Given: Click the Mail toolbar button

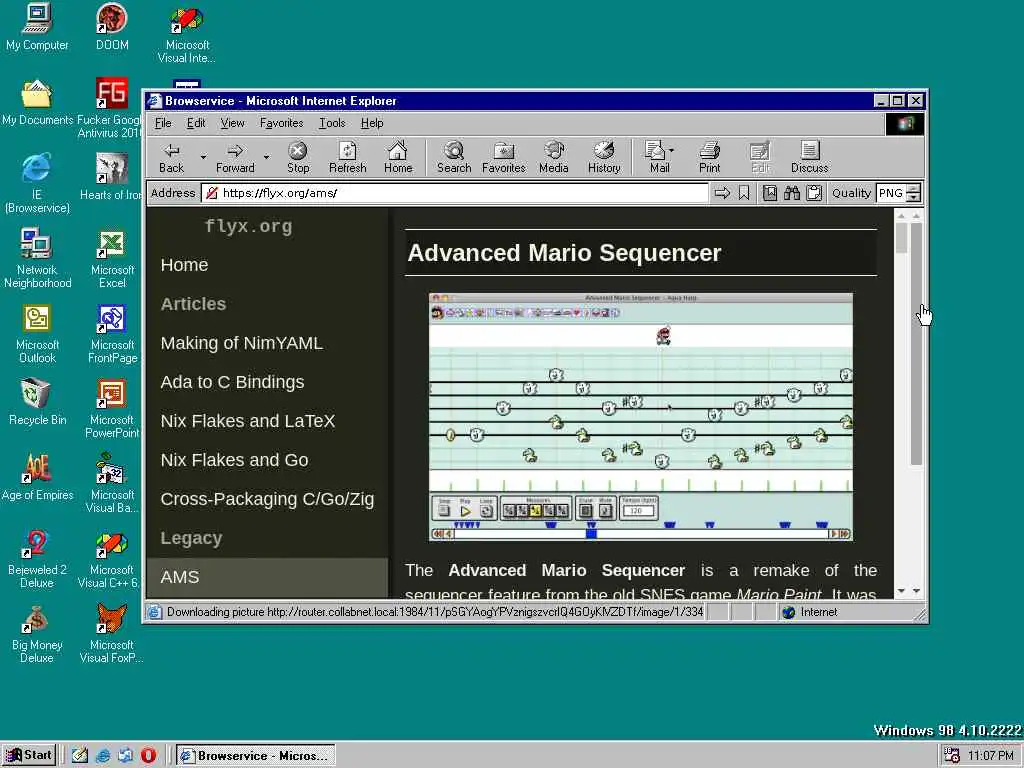Looking at the screenshot, I should tap(657, 157).
